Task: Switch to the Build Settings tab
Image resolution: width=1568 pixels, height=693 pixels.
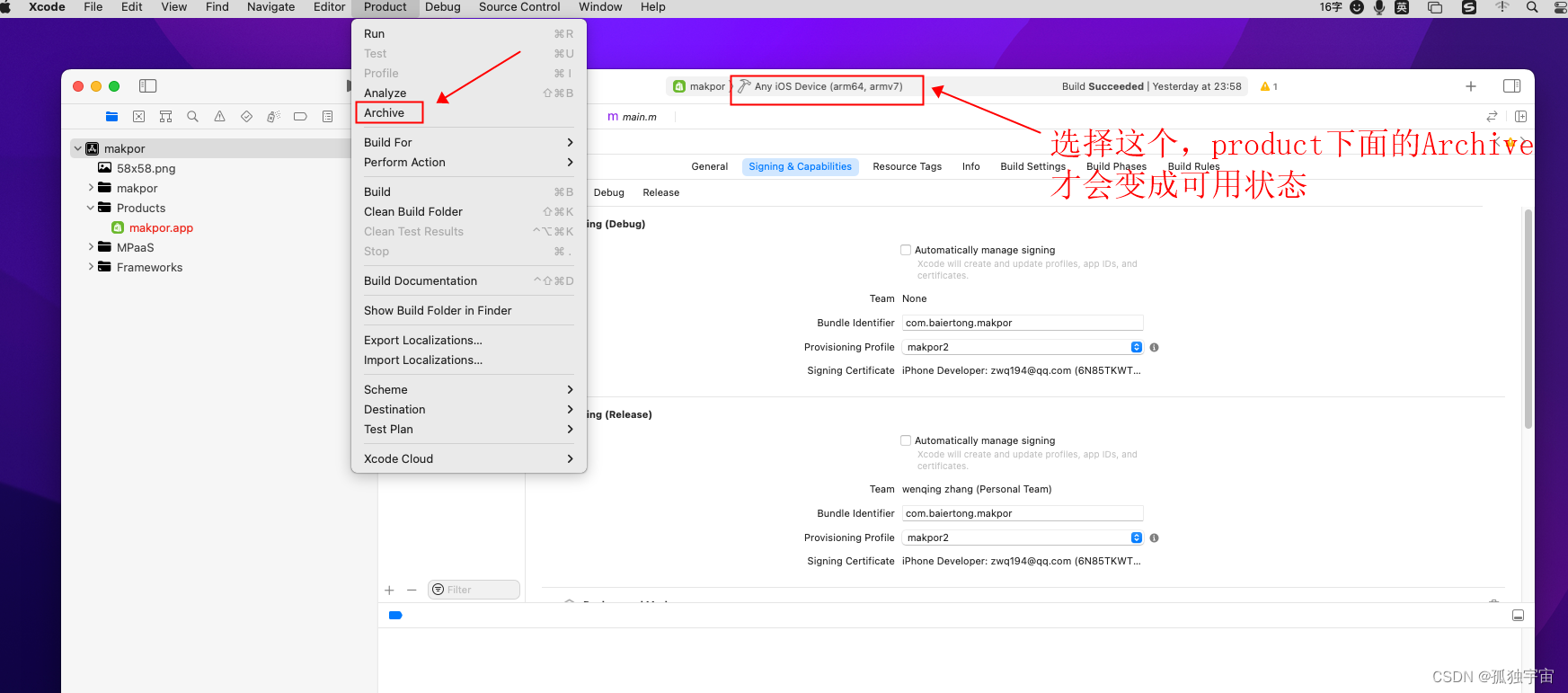Action: click(1032, 166)
